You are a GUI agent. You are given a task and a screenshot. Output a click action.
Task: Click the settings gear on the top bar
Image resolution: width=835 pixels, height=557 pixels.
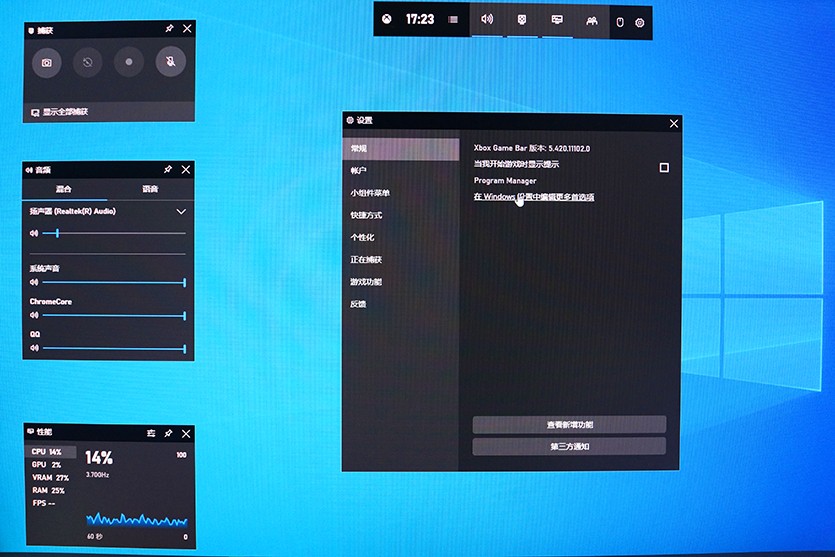pos(640,22)
